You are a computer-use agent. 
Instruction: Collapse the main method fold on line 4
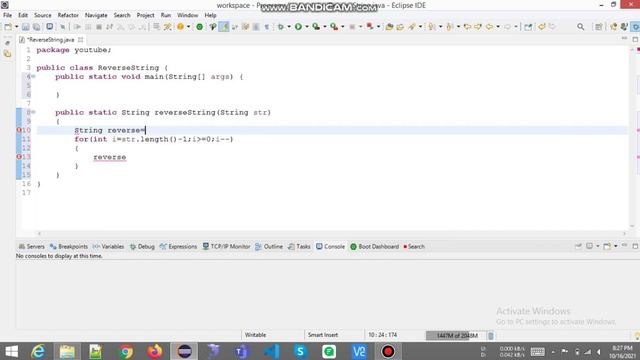pyautogui.click(x=33, y=77)
